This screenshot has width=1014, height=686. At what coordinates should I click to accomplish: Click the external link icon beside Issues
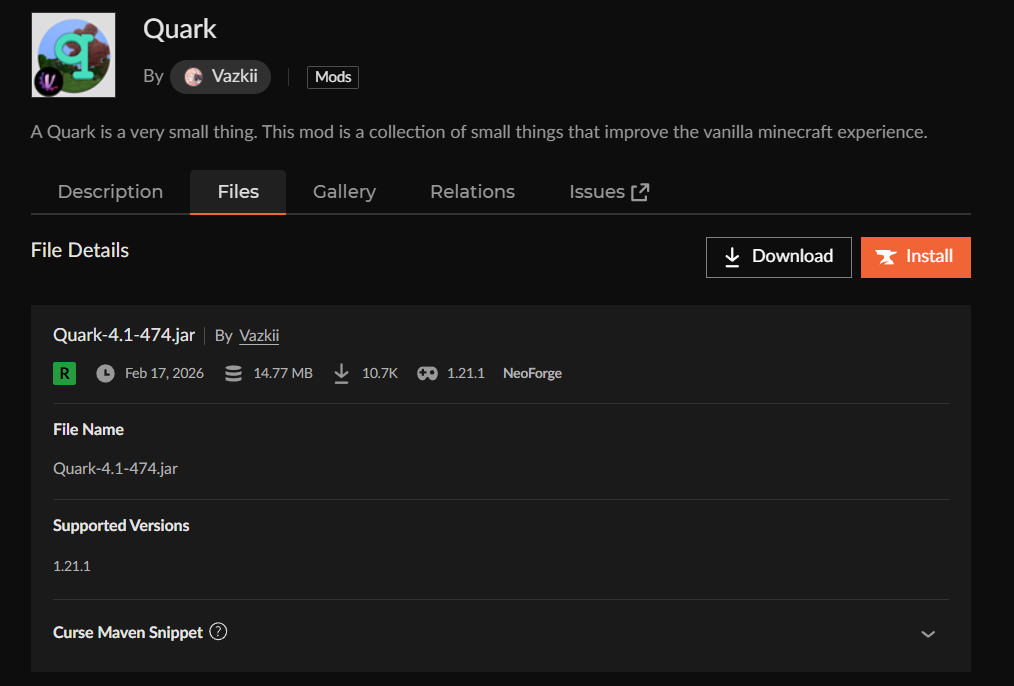coord(640,190)
